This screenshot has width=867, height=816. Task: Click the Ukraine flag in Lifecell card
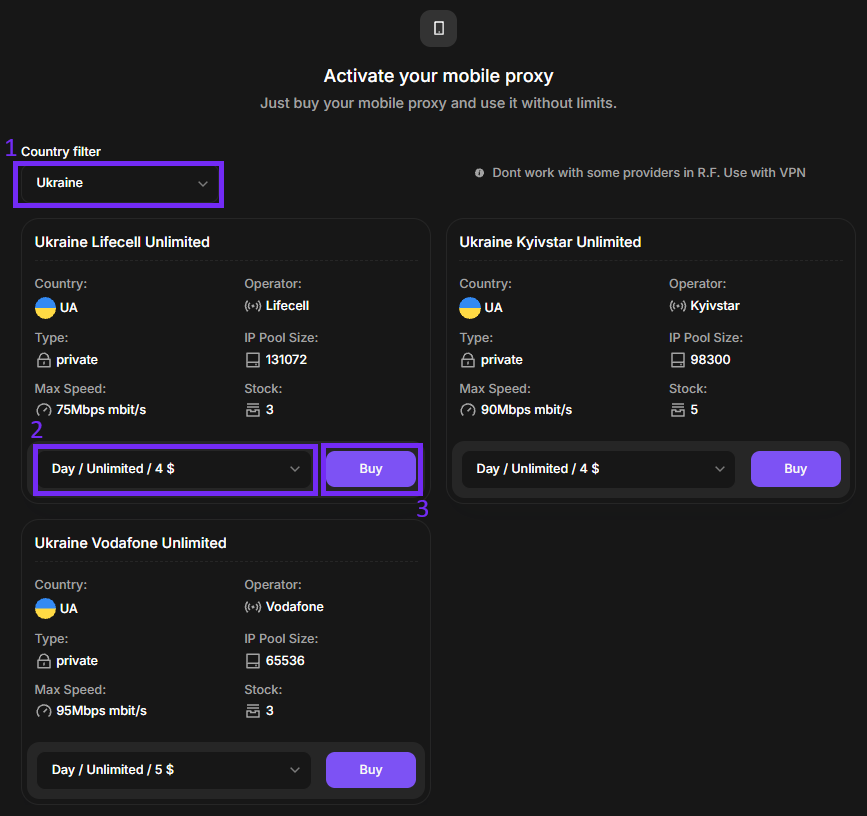click(x=45, y=307)
